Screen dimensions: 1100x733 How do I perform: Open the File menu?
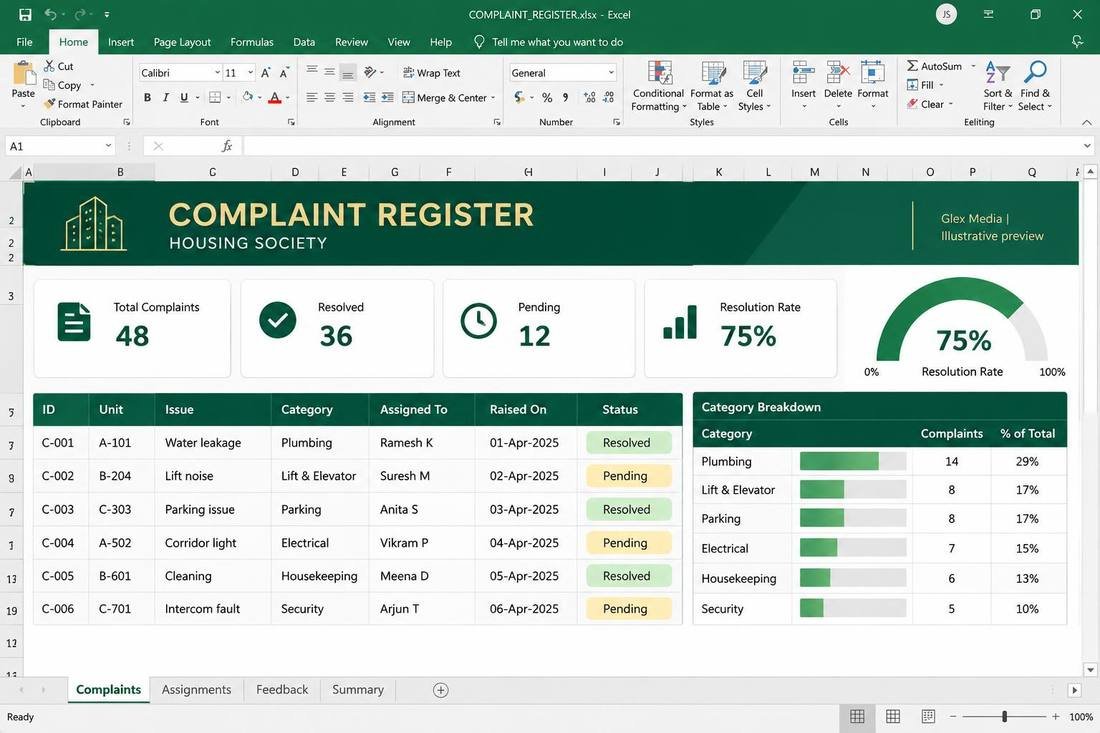[25, 42]
